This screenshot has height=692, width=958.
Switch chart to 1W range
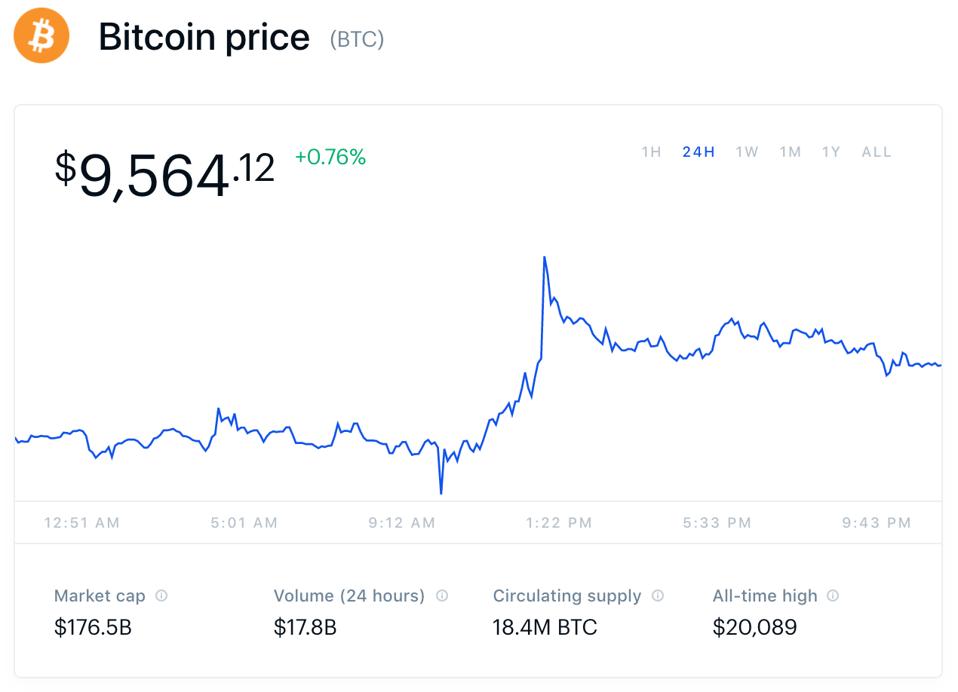747,152
